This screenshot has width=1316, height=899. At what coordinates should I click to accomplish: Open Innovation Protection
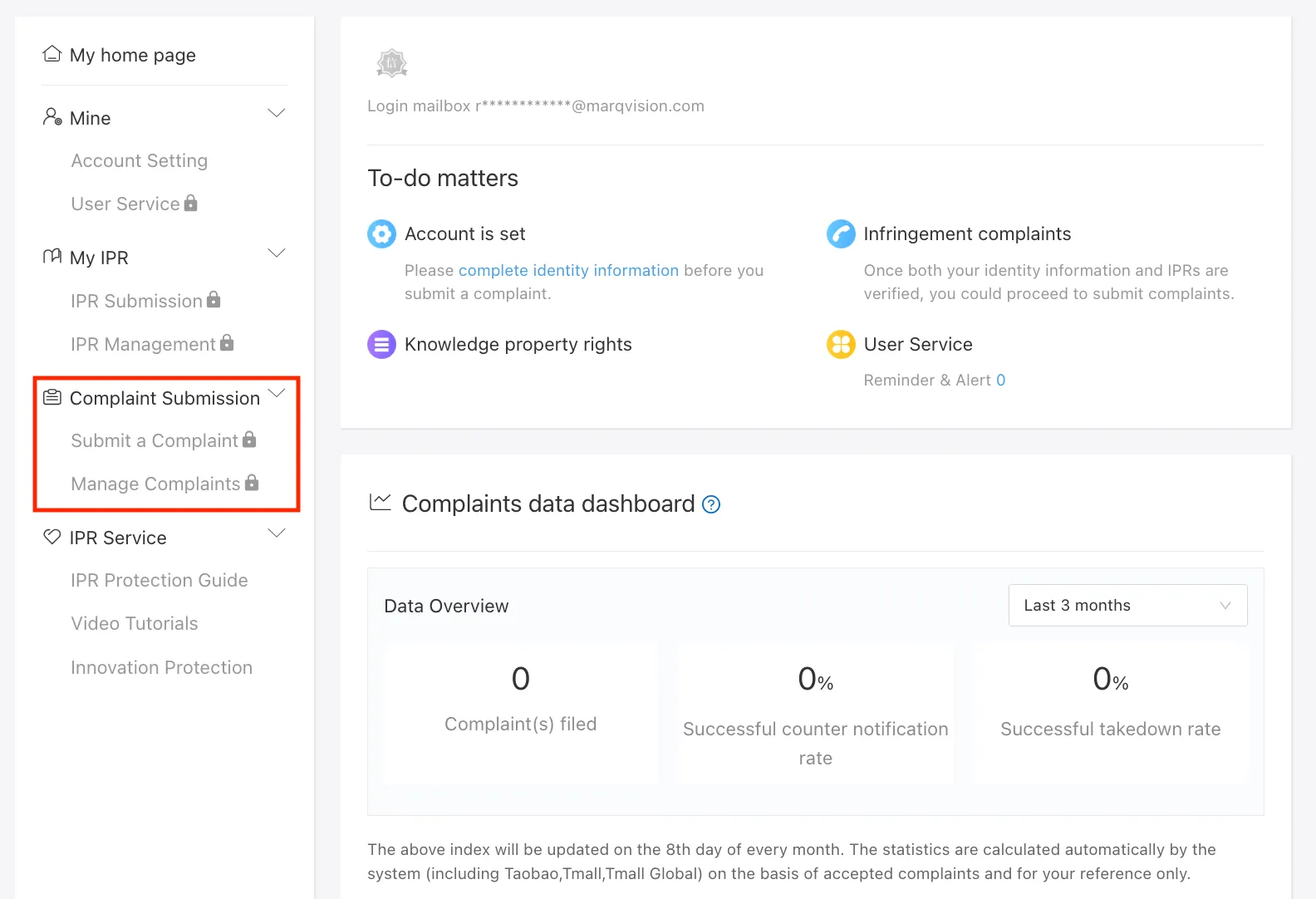pyautogui.click(x=162, y=667)
